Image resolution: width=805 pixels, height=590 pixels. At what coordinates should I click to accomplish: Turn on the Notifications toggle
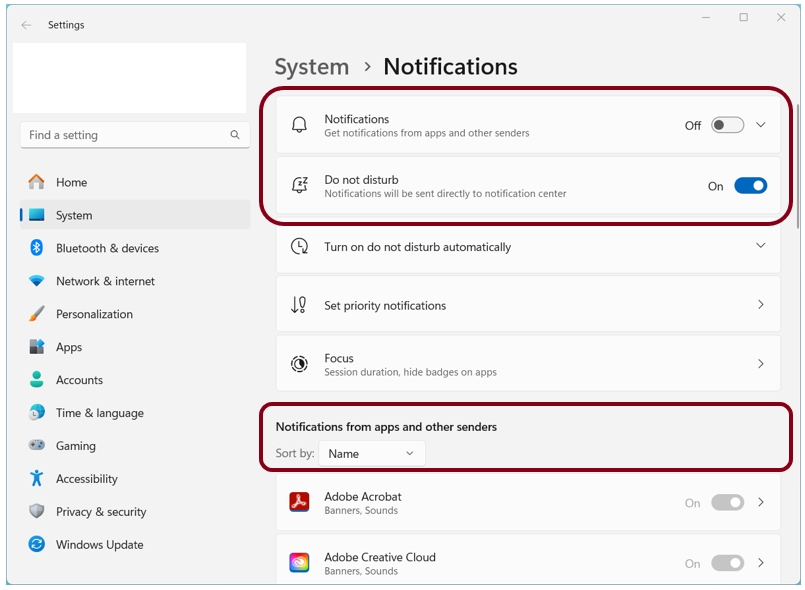point(727,125)
